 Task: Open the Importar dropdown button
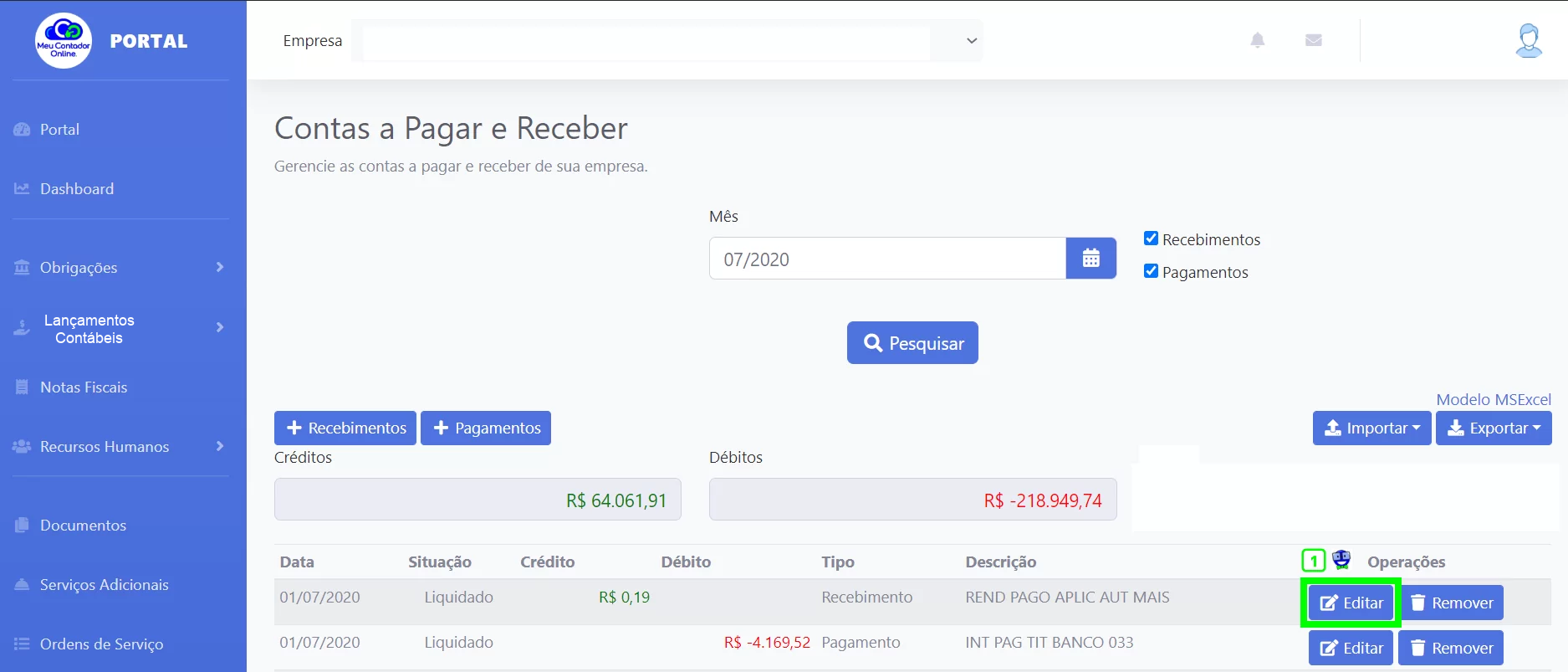click(x=1371, y=428)
